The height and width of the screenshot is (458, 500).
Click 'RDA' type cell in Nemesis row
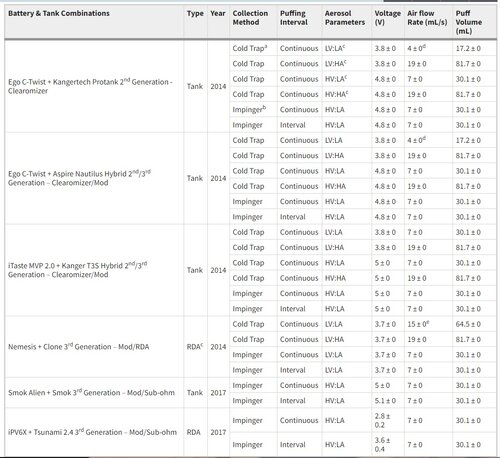coord(195,347)
